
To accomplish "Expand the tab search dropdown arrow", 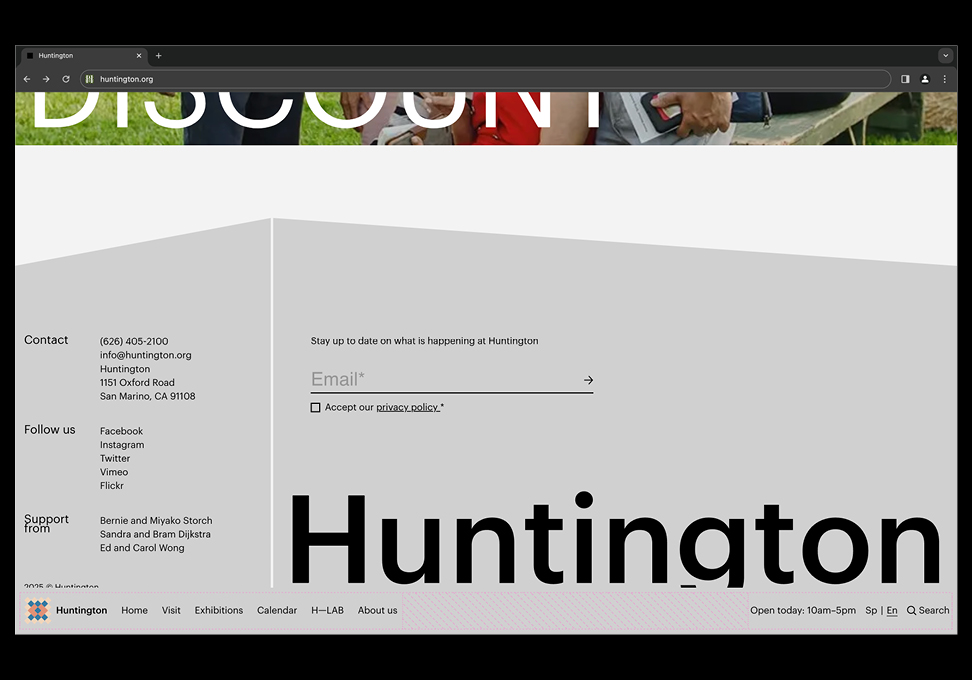I will tap(945, 56).
